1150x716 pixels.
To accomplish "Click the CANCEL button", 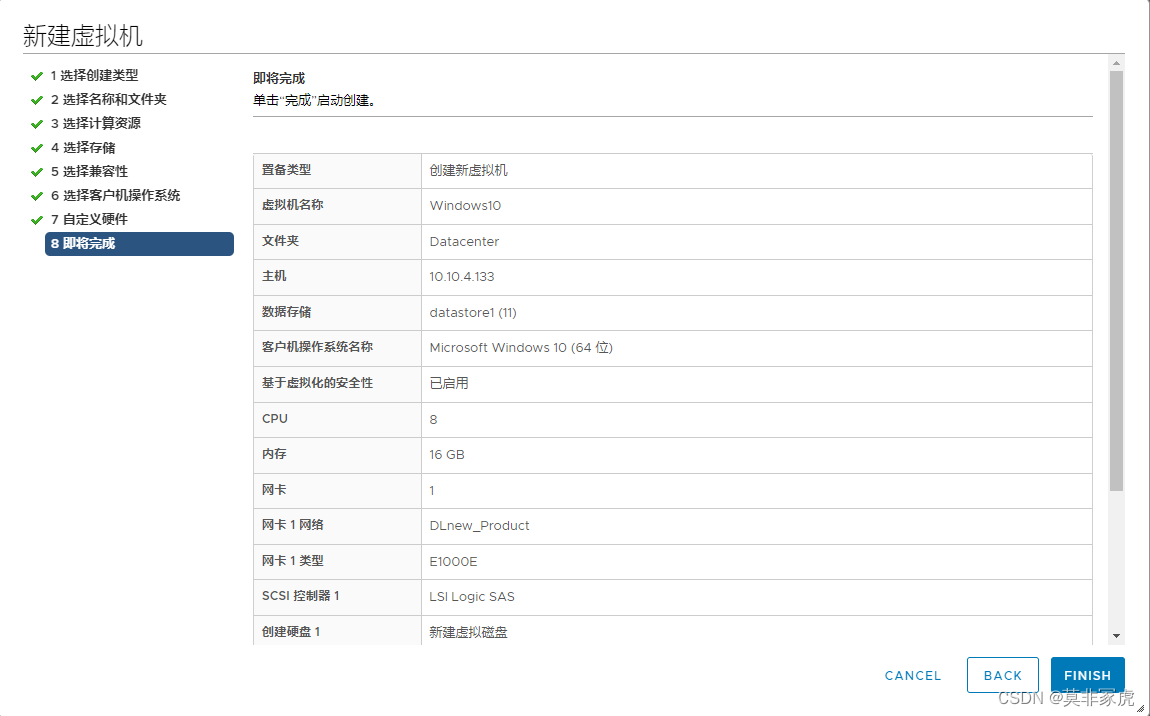I will [x=912, y=676].
